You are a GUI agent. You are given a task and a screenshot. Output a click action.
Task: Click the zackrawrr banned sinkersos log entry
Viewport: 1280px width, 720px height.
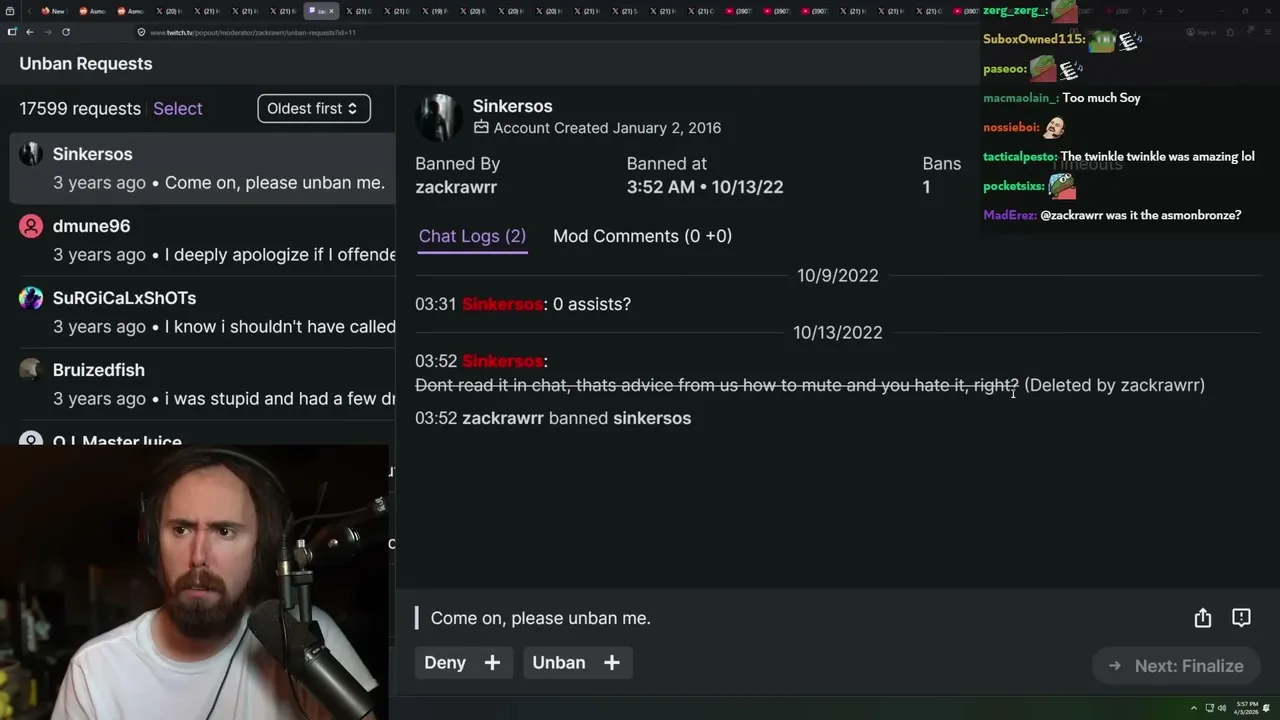(553, 418)
